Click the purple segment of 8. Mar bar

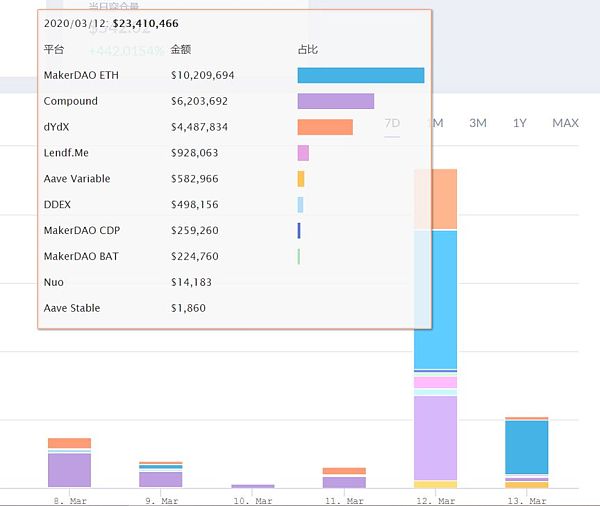69,470
